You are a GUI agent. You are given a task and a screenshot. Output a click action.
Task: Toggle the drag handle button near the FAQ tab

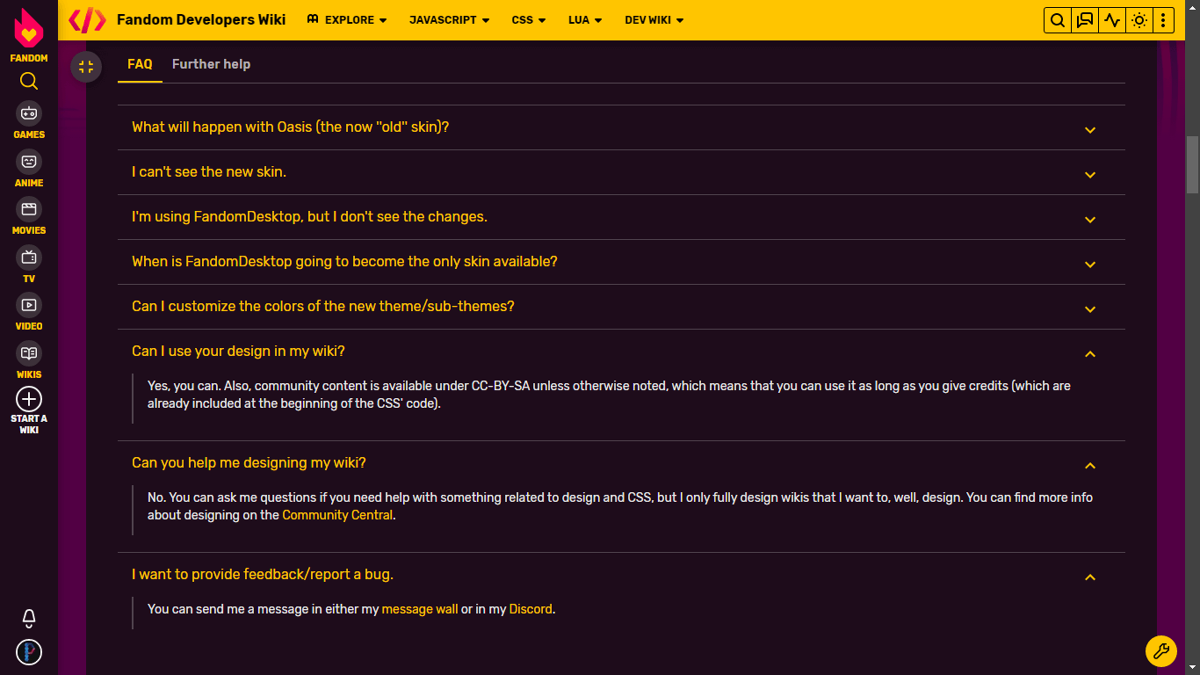(86, 66)
